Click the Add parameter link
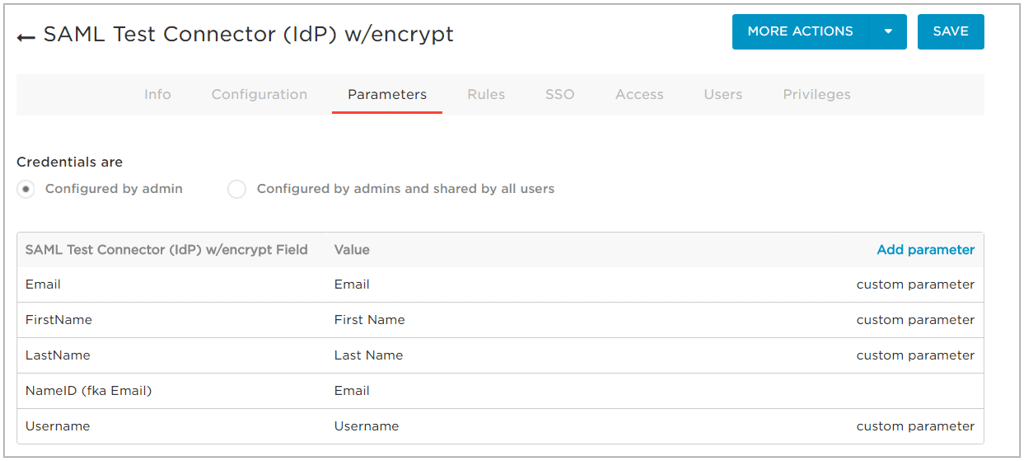Screen dimensions: 1024x461 [925, 250]
